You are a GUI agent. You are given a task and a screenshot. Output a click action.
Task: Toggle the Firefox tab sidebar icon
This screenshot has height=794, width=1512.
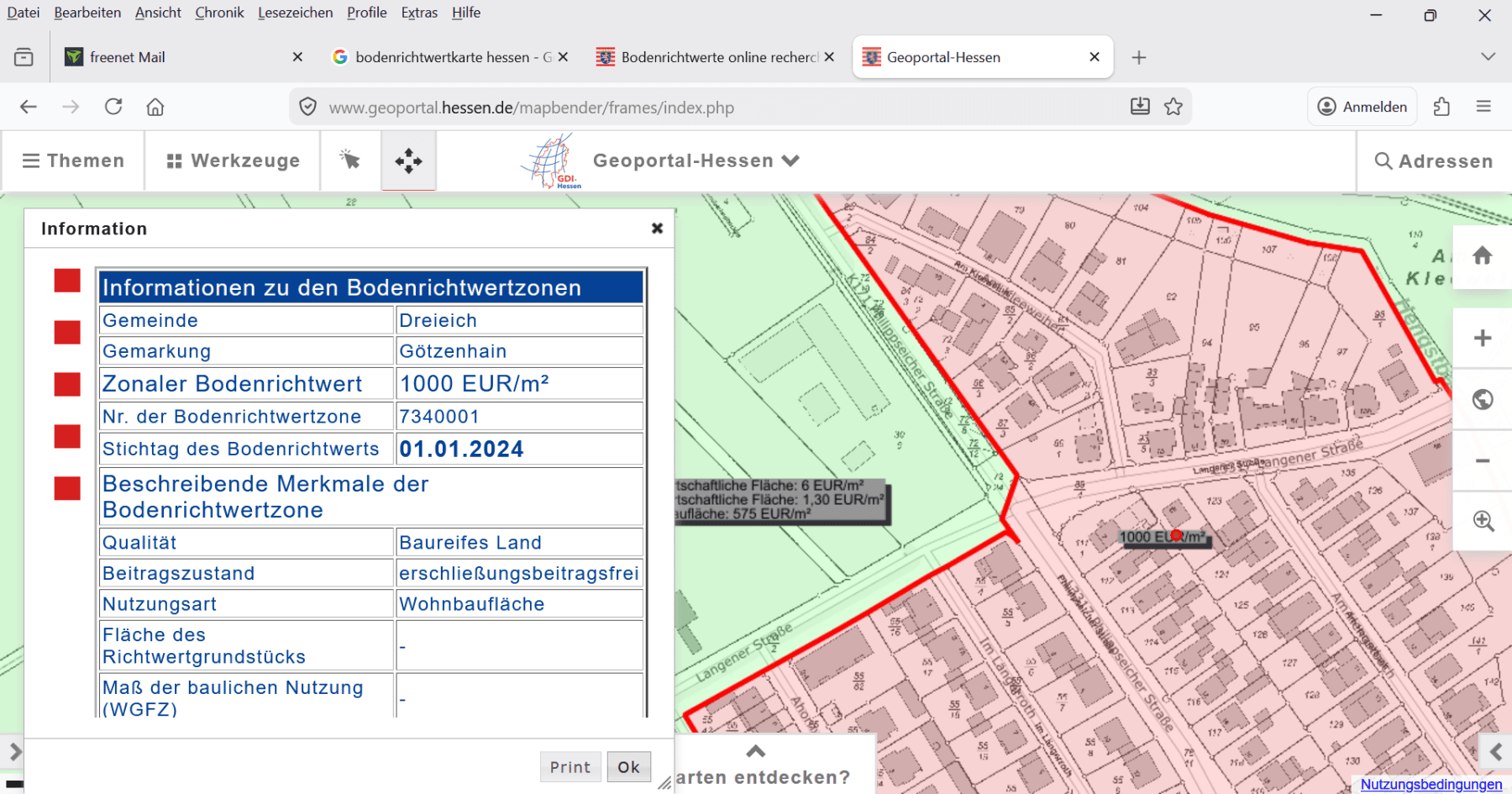(x=24, y=56)
